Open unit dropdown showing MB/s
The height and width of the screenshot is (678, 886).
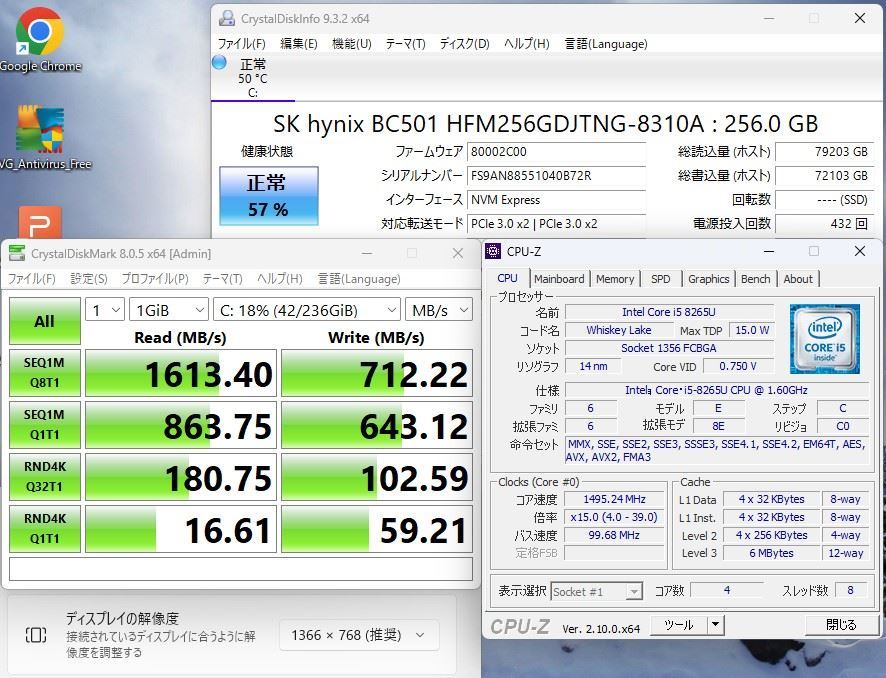439,310
